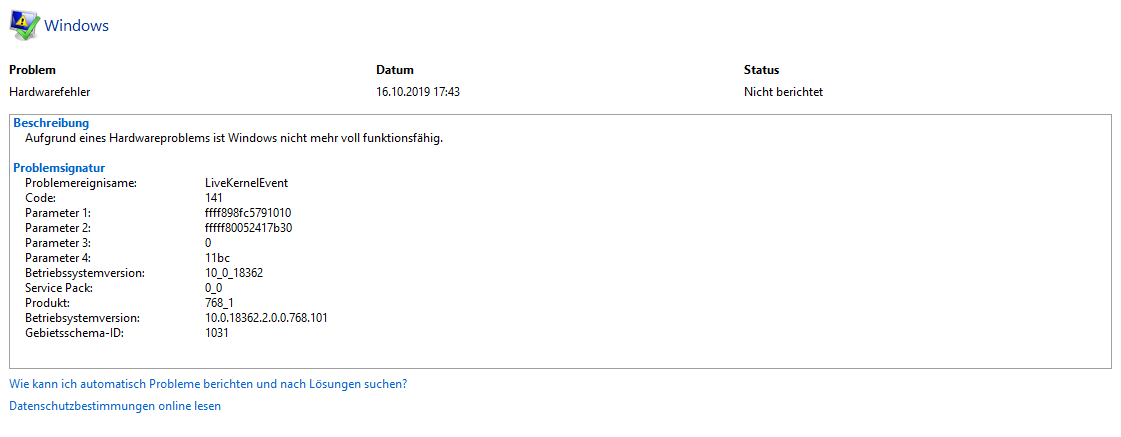This screenshot has height=437, width=1121.
Task: Open the automatic problem reporting help link
Action: click(208, 384)
